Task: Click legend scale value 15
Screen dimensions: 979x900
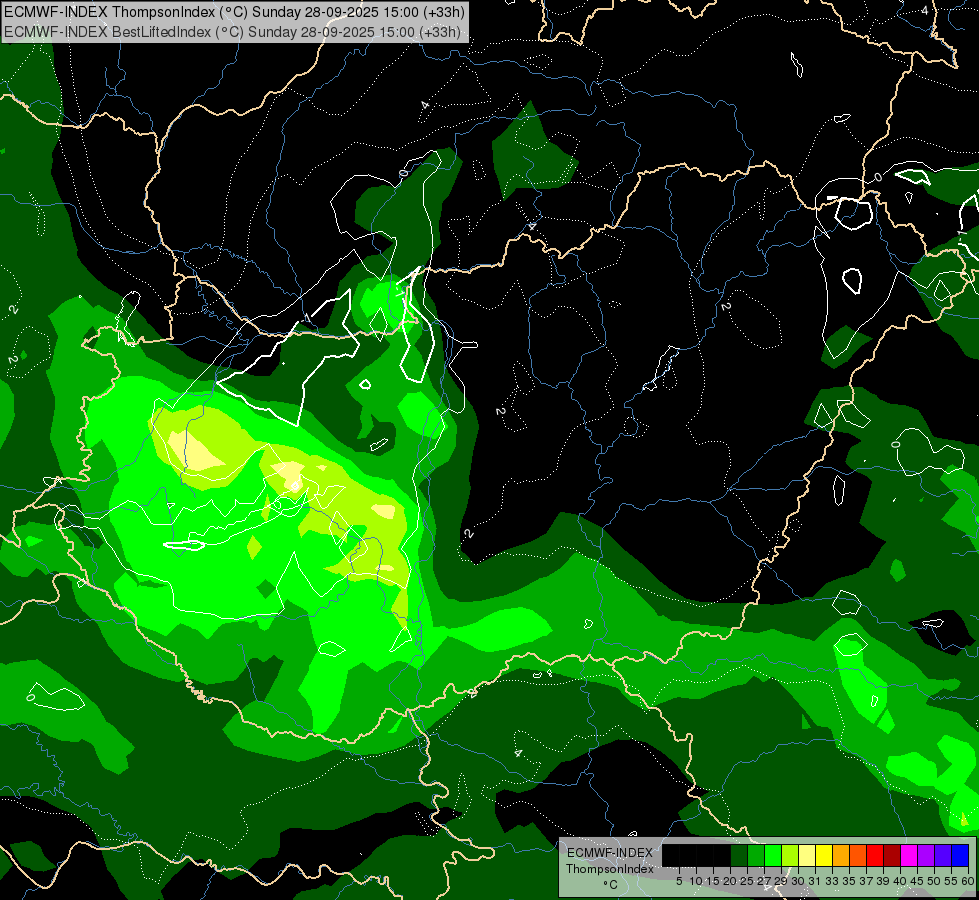Action: coord(713,881)
